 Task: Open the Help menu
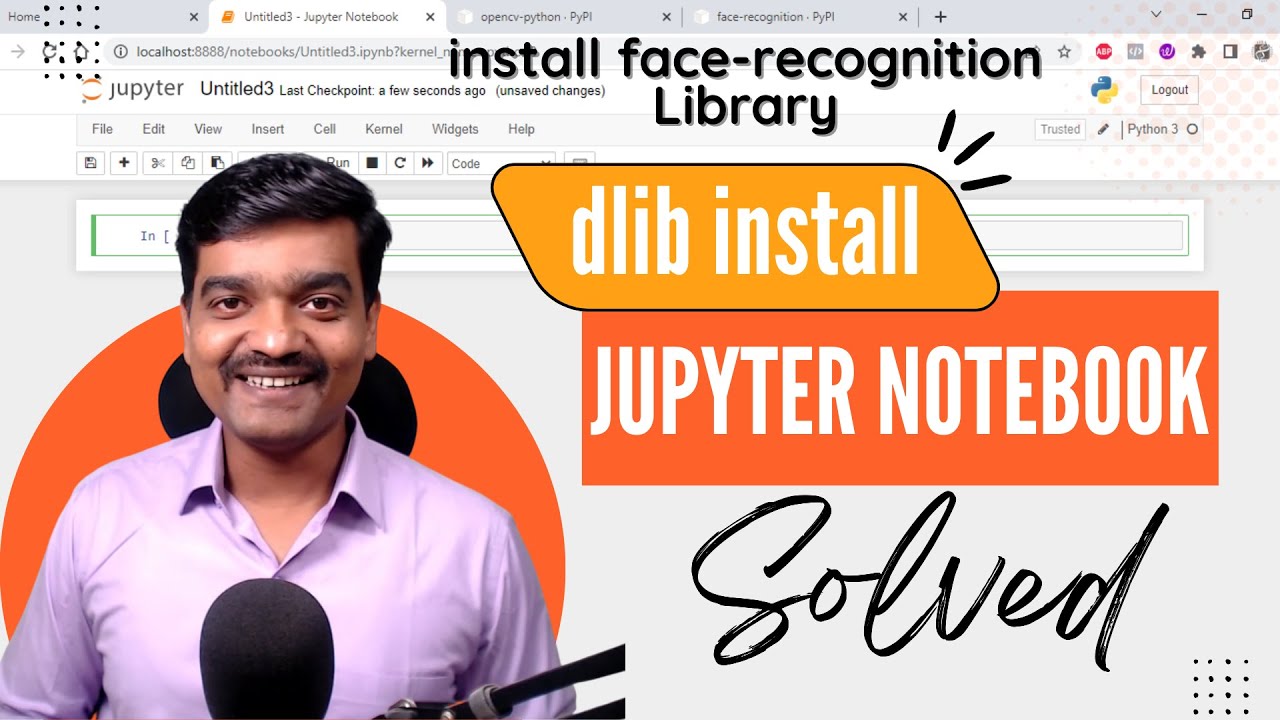521,129
